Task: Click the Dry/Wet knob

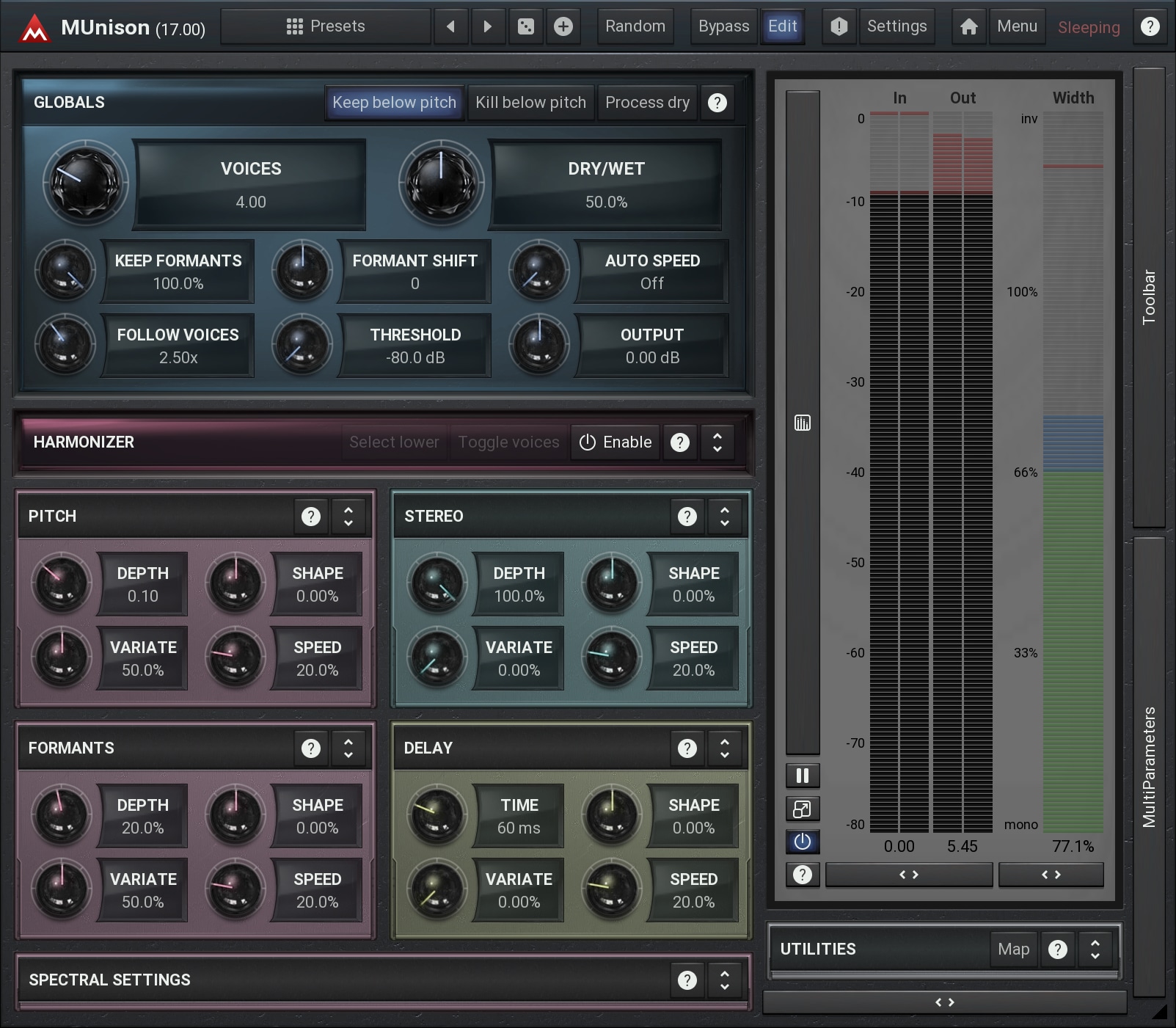Action: coord(441,183)
